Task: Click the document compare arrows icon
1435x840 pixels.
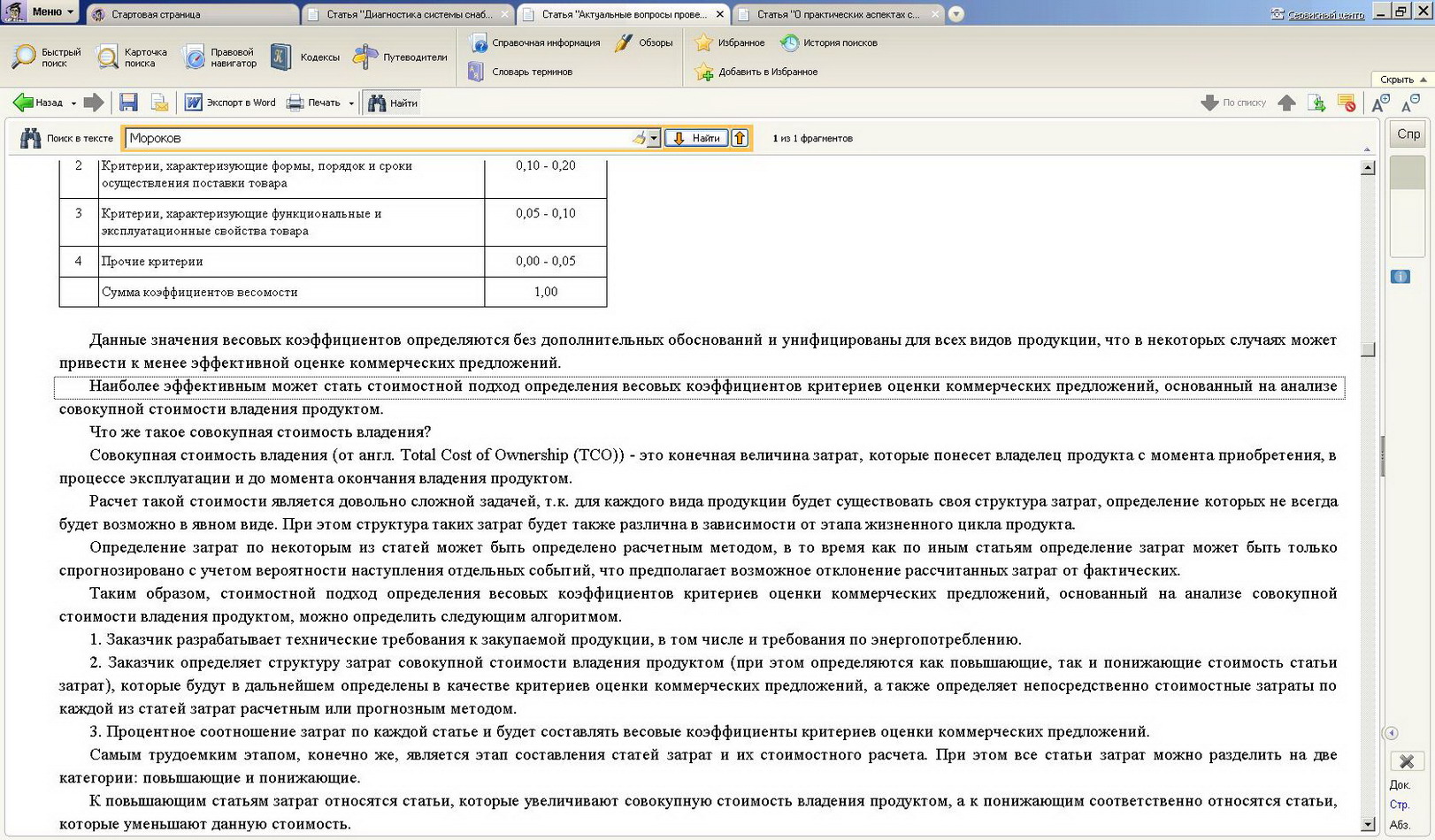Action: pos(1316,103)
